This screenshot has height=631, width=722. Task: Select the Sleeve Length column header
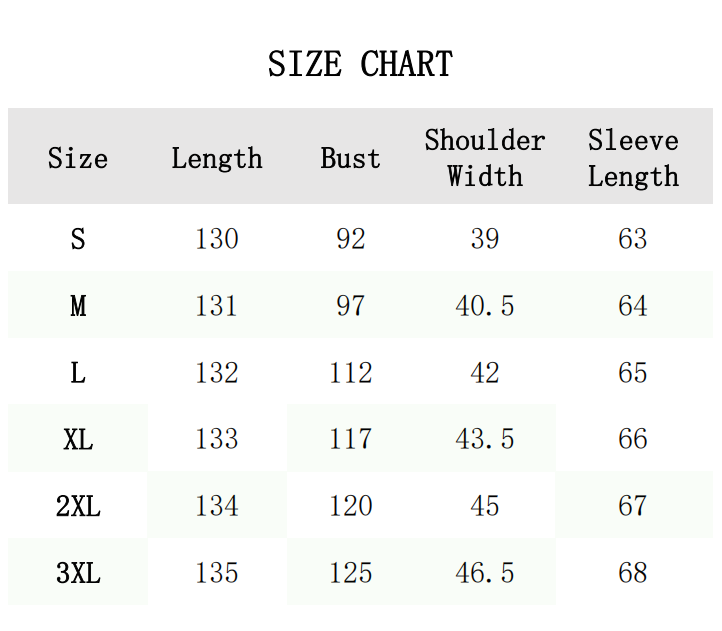(x=633, y=158)
